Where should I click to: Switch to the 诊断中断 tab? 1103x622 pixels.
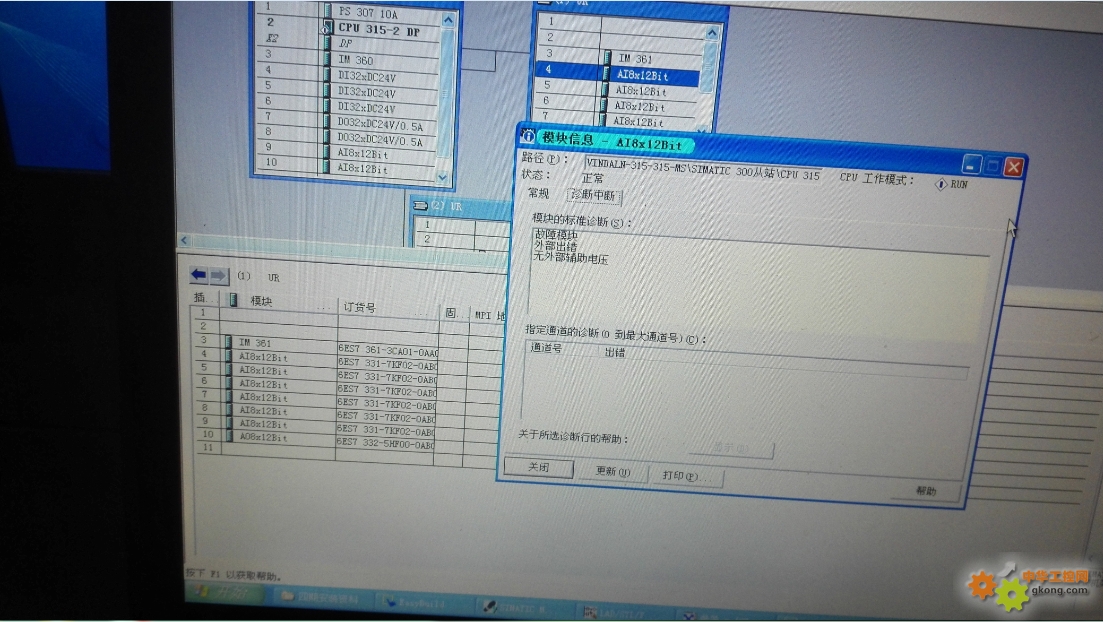pyautogui.click(x=594, y=195)
